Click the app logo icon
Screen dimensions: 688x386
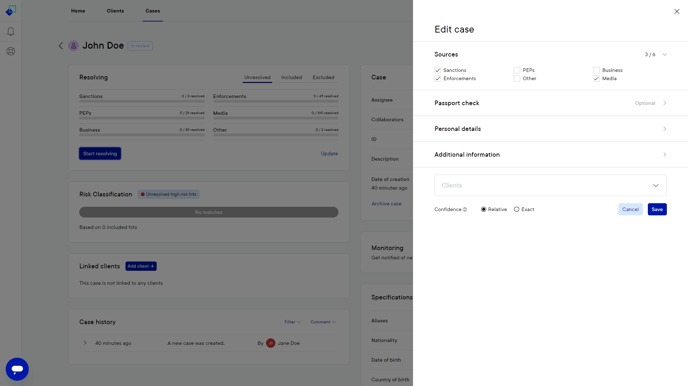(x=11, y=10)
